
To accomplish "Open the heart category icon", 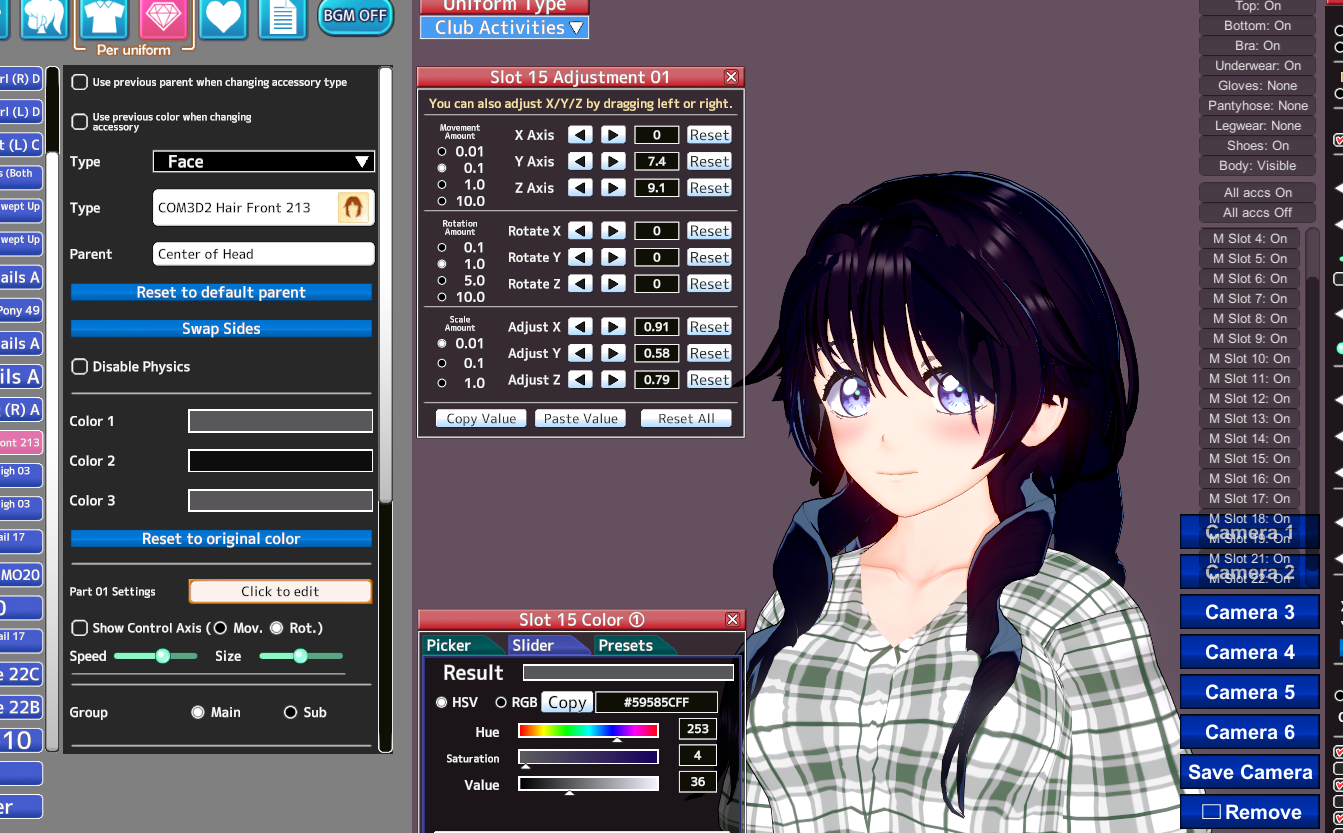I will pyautogui.click(x=223, y=16).
